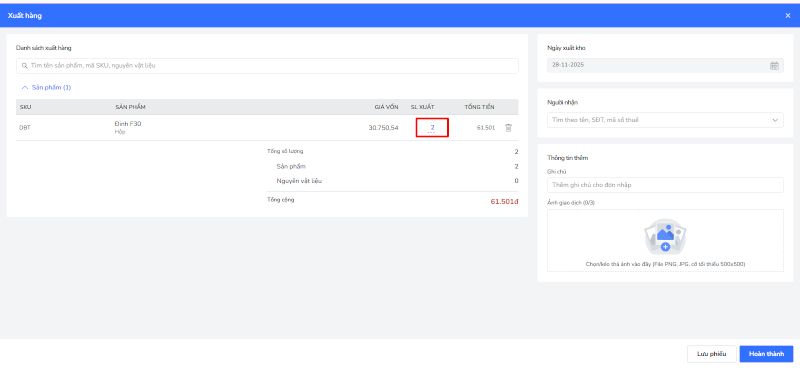Focus the product search field
800x368 pixels.
(x=267, y=66)
